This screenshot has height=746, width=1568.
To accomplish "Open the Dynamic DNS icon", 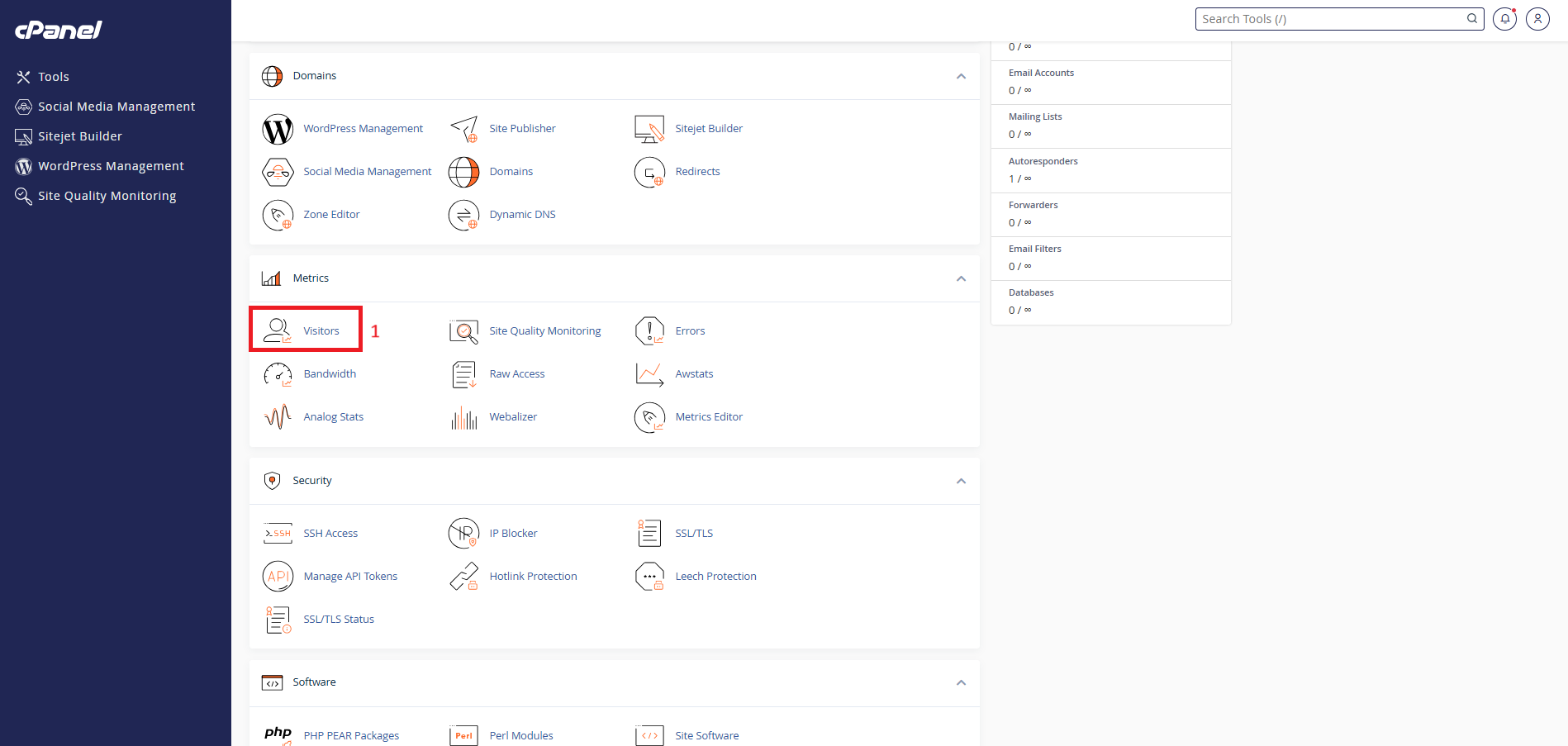I will (463, 215).
